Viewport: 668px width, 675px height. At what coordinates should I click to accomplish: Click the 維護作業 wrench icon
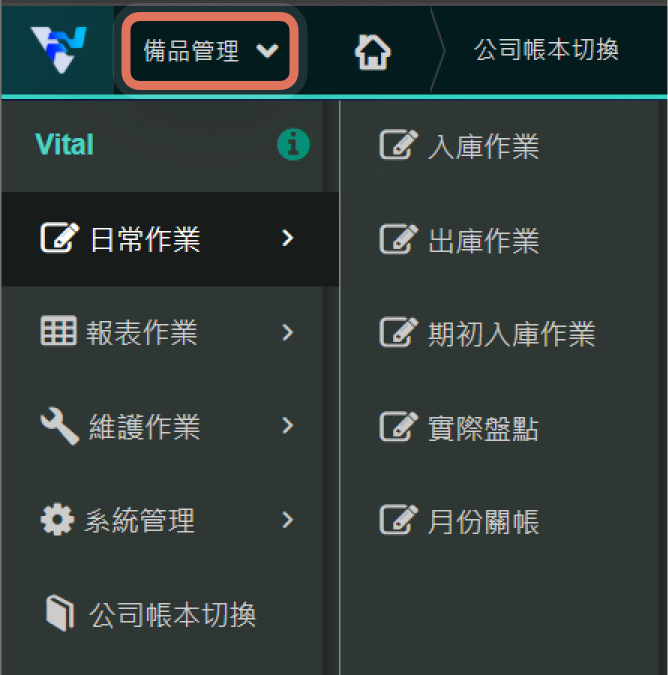(x=58, y=426)
